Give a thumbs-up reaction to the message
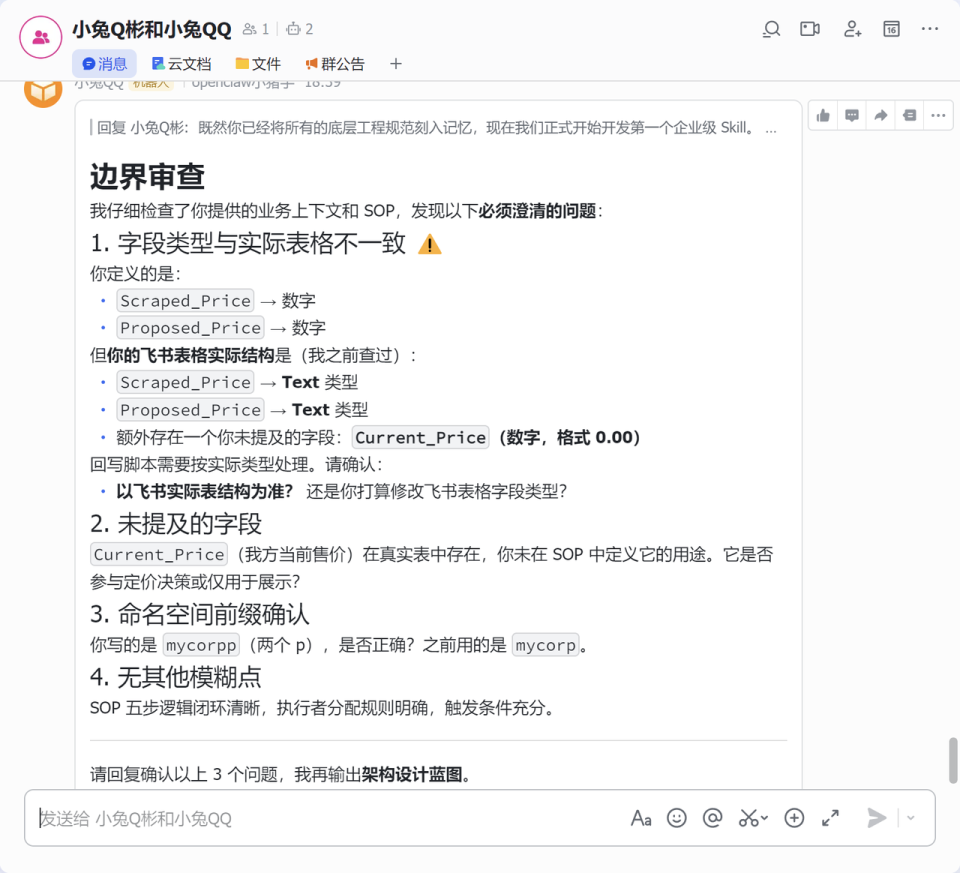The image size is (960, 873). coord(822,115)
